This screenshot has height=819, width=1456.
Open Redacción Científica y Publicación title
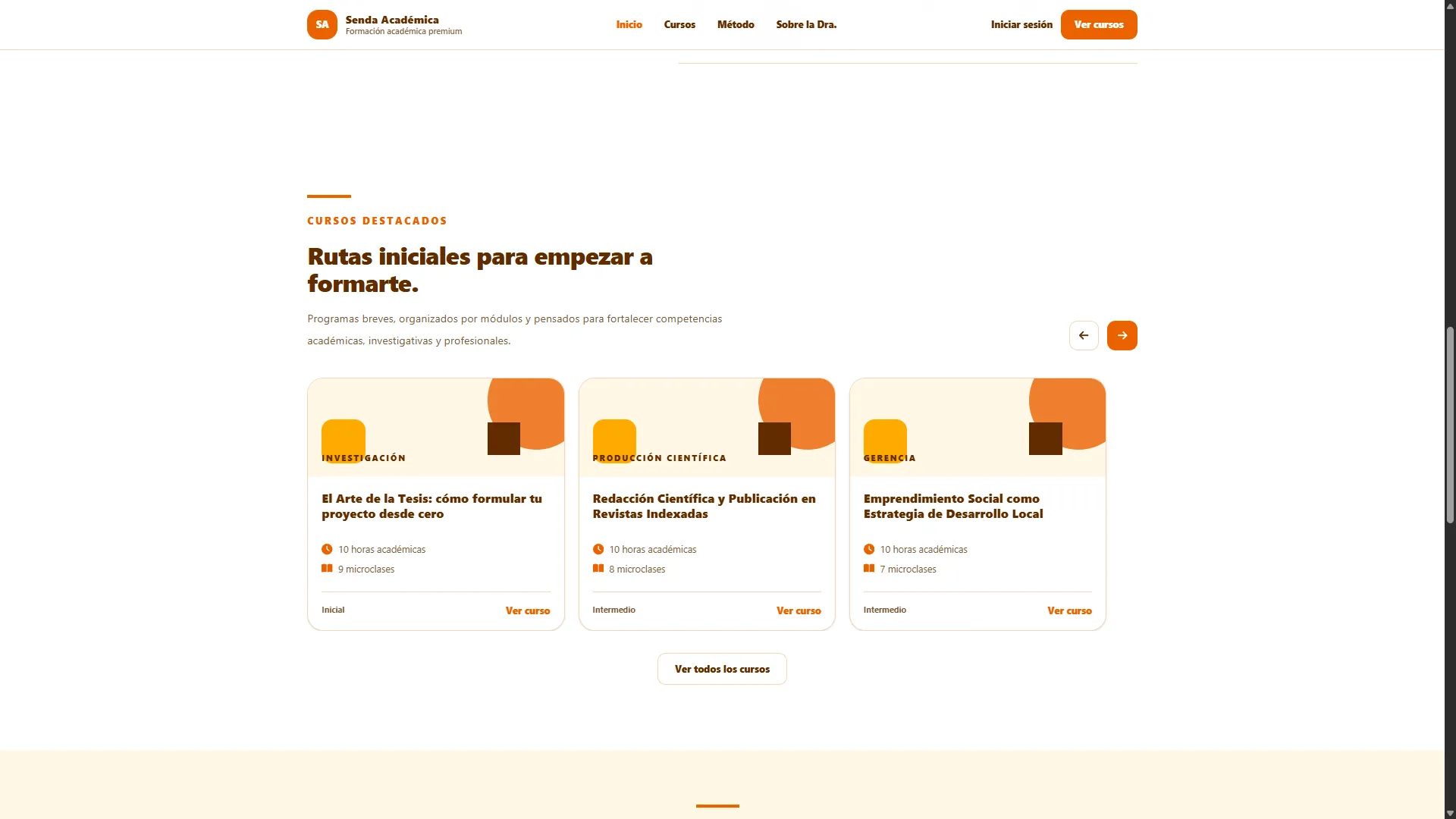[704, 506]
